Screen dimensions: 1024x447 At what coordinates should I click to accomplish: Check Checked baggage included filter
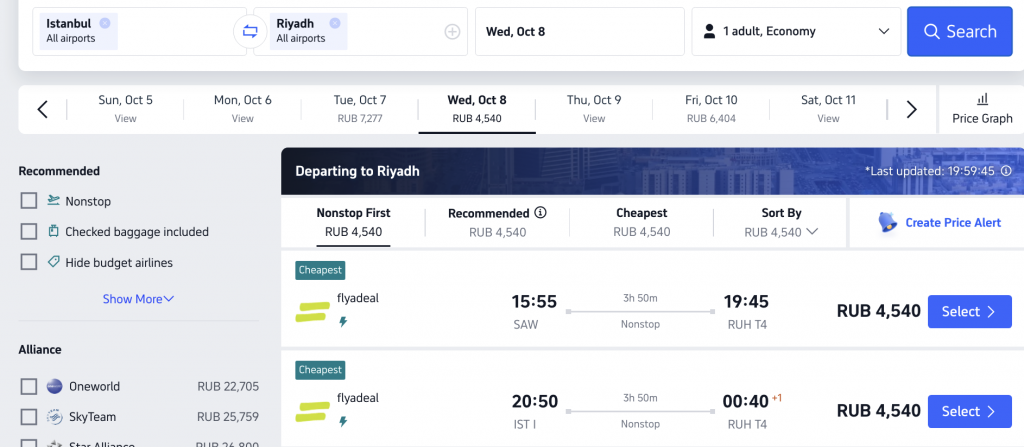point(29,231)
